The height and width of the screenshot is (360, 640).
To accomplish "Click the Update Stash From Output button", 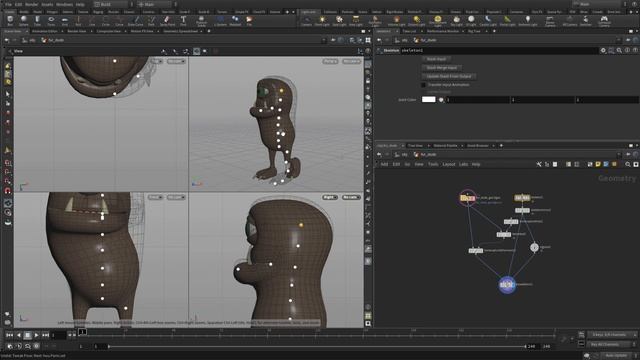I will click(449, 76).
